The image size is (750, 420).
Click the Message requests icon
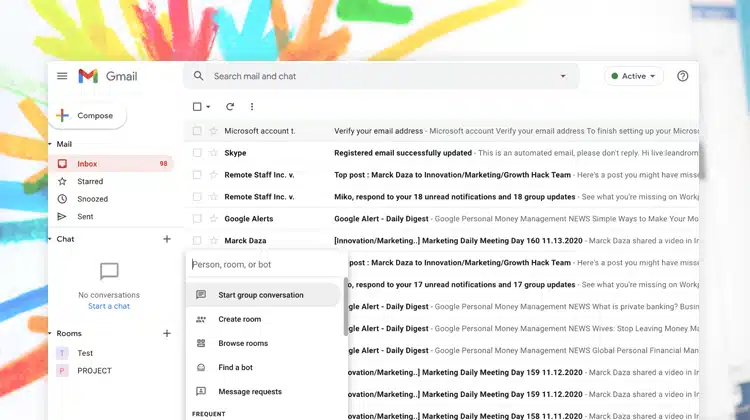click(201, 391)
